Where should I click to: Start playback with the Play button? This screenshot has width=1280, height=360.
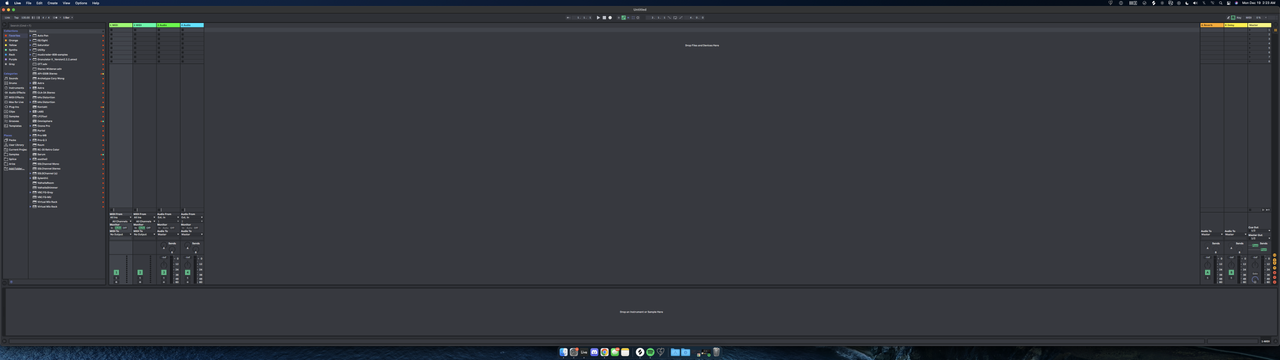pyautogui.click(x=598, y=17)
